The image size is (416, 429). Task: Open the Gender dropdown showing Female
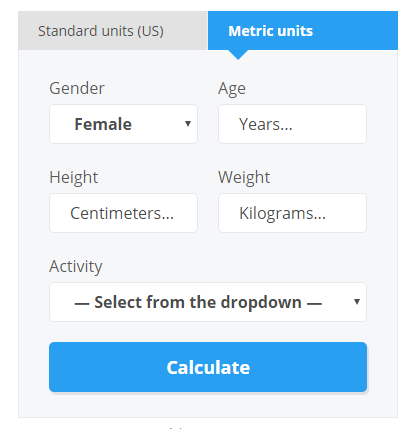tap(123, 124)
